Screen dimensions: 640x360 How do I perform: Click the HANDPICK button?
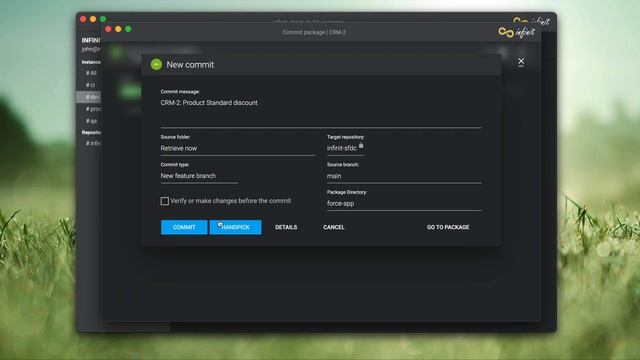[236, 227]
